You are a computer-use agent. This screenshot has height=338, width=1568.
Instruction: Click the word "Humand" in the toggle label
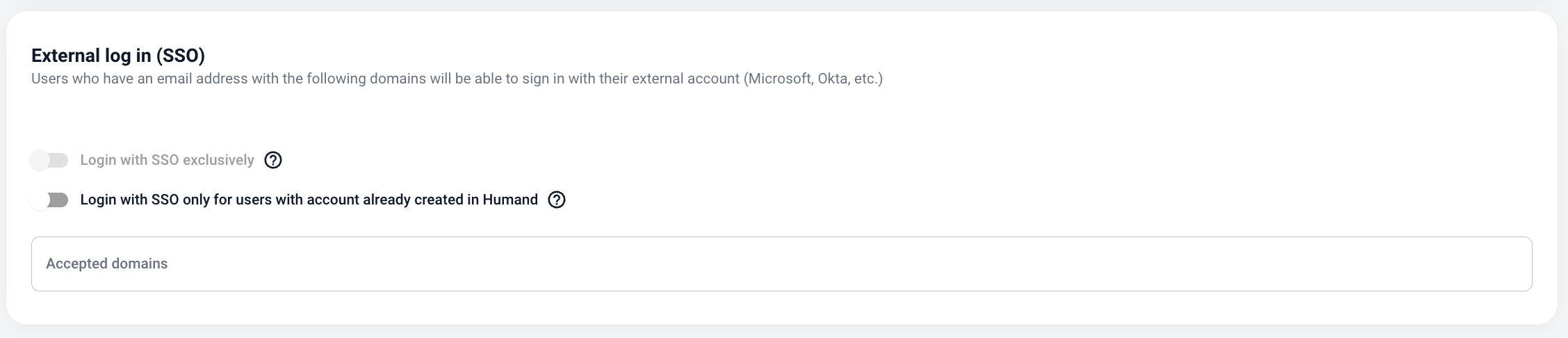coord(510,200)
